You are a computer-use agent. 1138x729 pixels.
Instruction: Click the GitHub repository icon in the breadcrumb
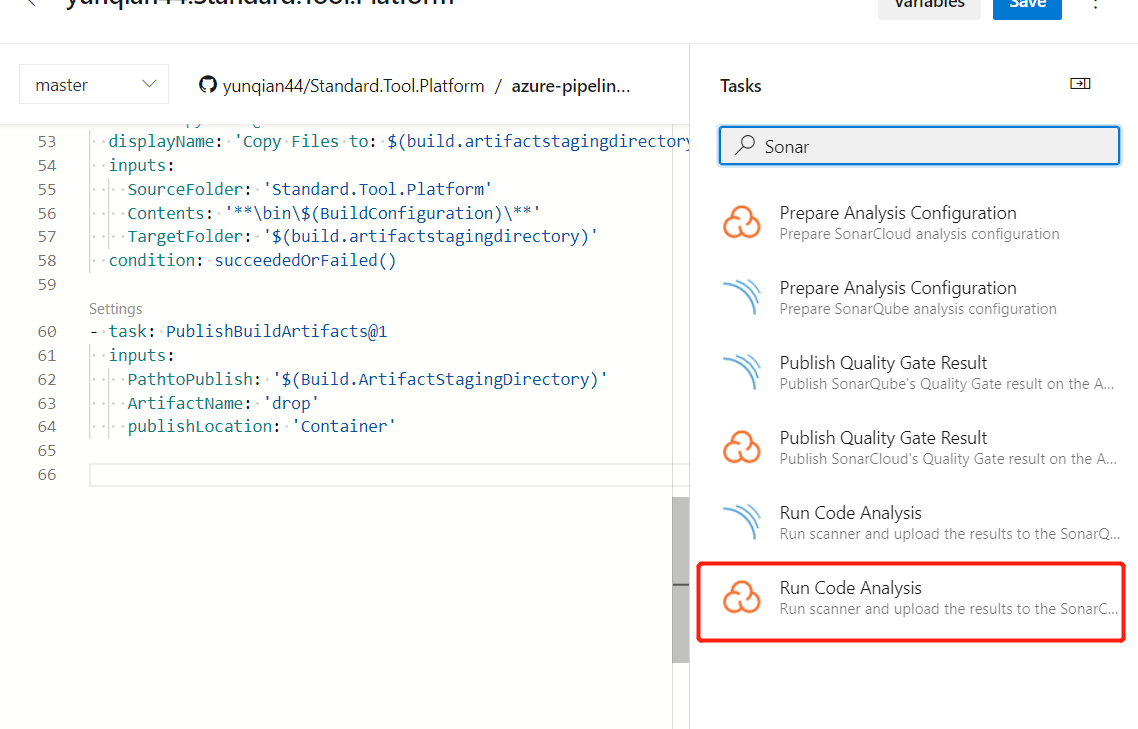[208, 86]
